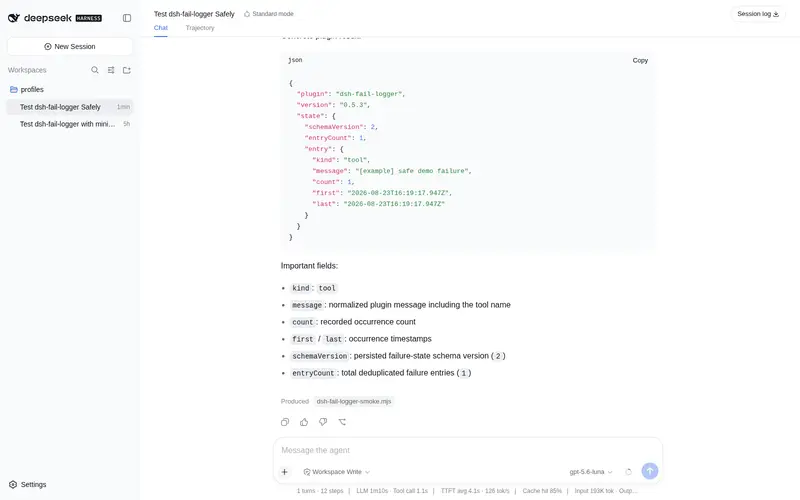The height and width of the screenshot is (500, 800).
Task: Open produced file dsh-fail-logger-smoke.mjs
Action: pyautogui.click(x=354, y=402)
